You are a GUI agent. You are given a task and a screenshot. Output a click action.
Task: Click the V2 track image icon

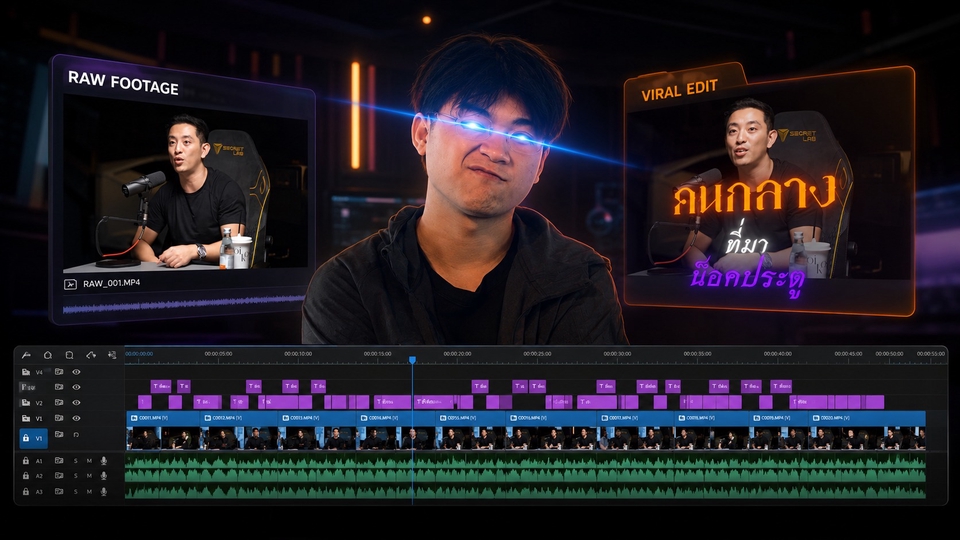(x=59, y=403)
